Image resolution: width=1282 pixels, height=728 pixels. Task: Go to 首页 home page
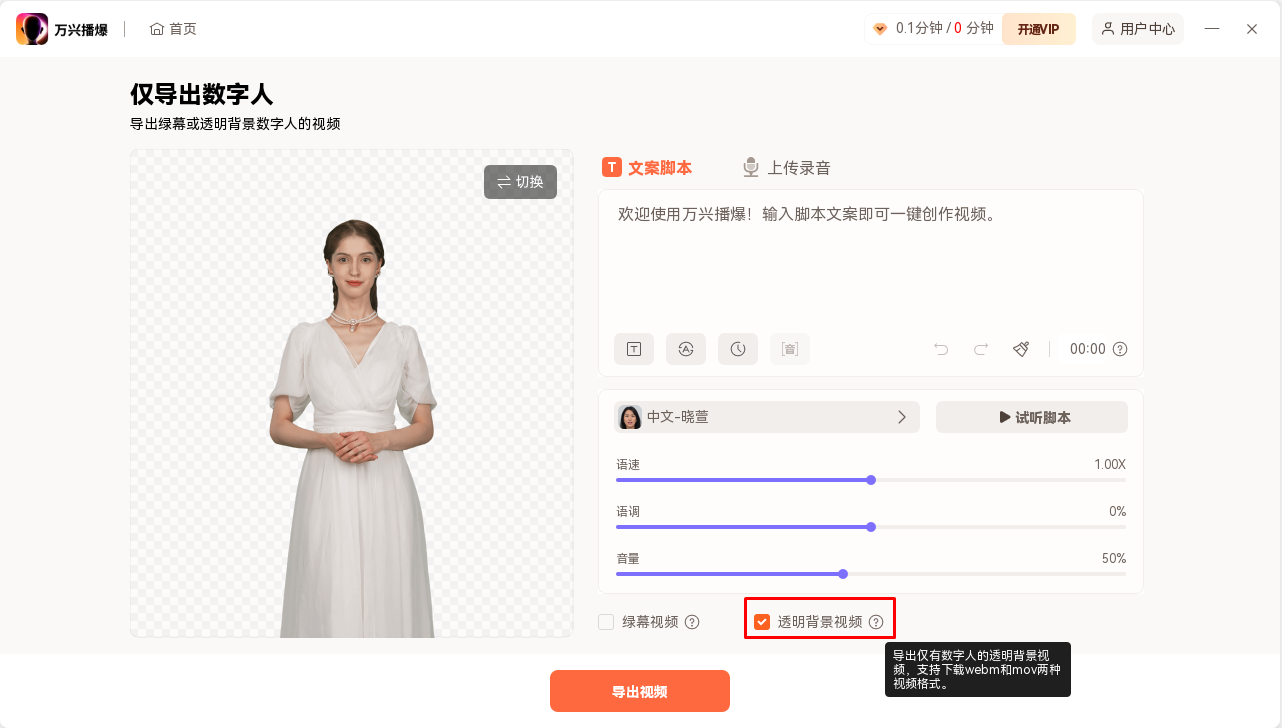[x=172, y=28]
